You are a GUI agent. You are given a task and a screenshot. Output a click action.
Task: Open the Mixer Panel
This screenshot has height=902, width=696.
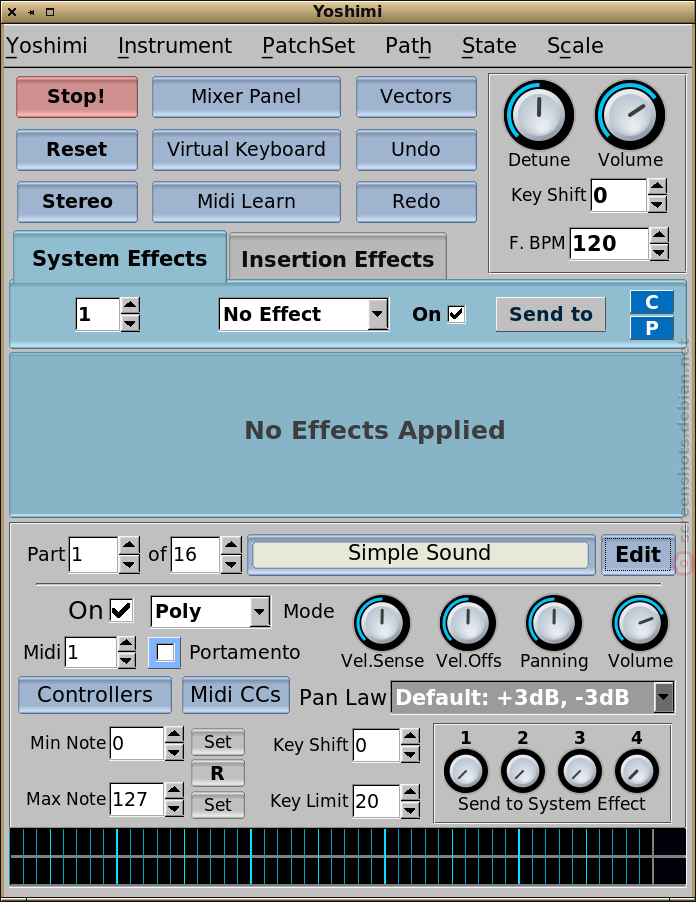click(246, 97)
